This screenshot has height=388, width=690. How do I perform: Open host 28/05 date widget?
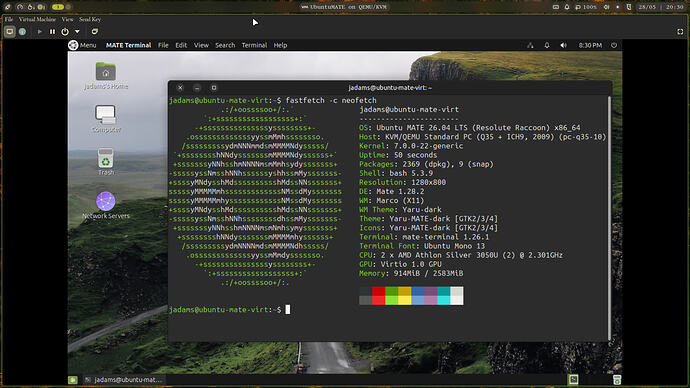click(647, 7)
